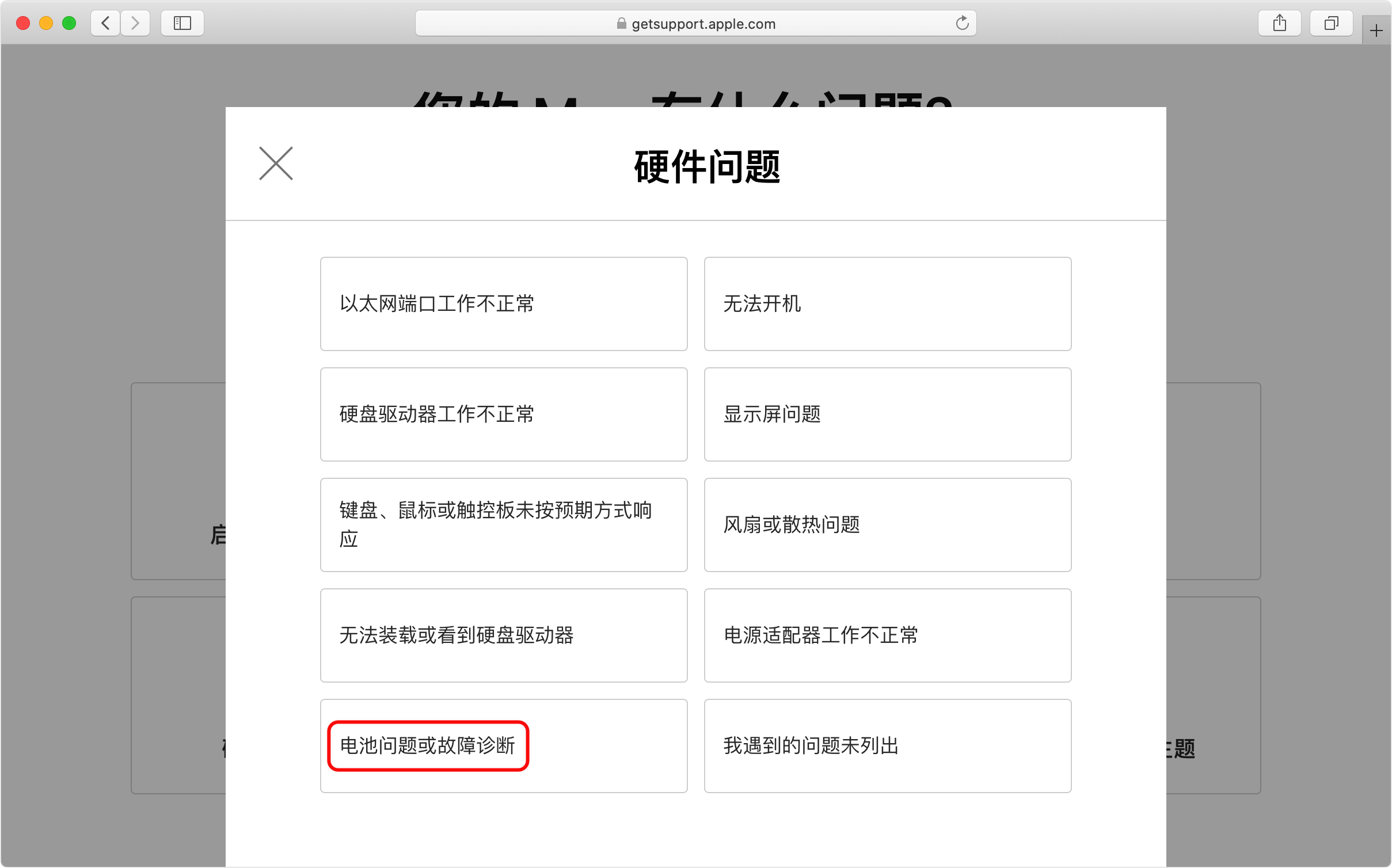Screen dimensions: 1392x868
Task: Show the tab overview
Action: 1331,23
